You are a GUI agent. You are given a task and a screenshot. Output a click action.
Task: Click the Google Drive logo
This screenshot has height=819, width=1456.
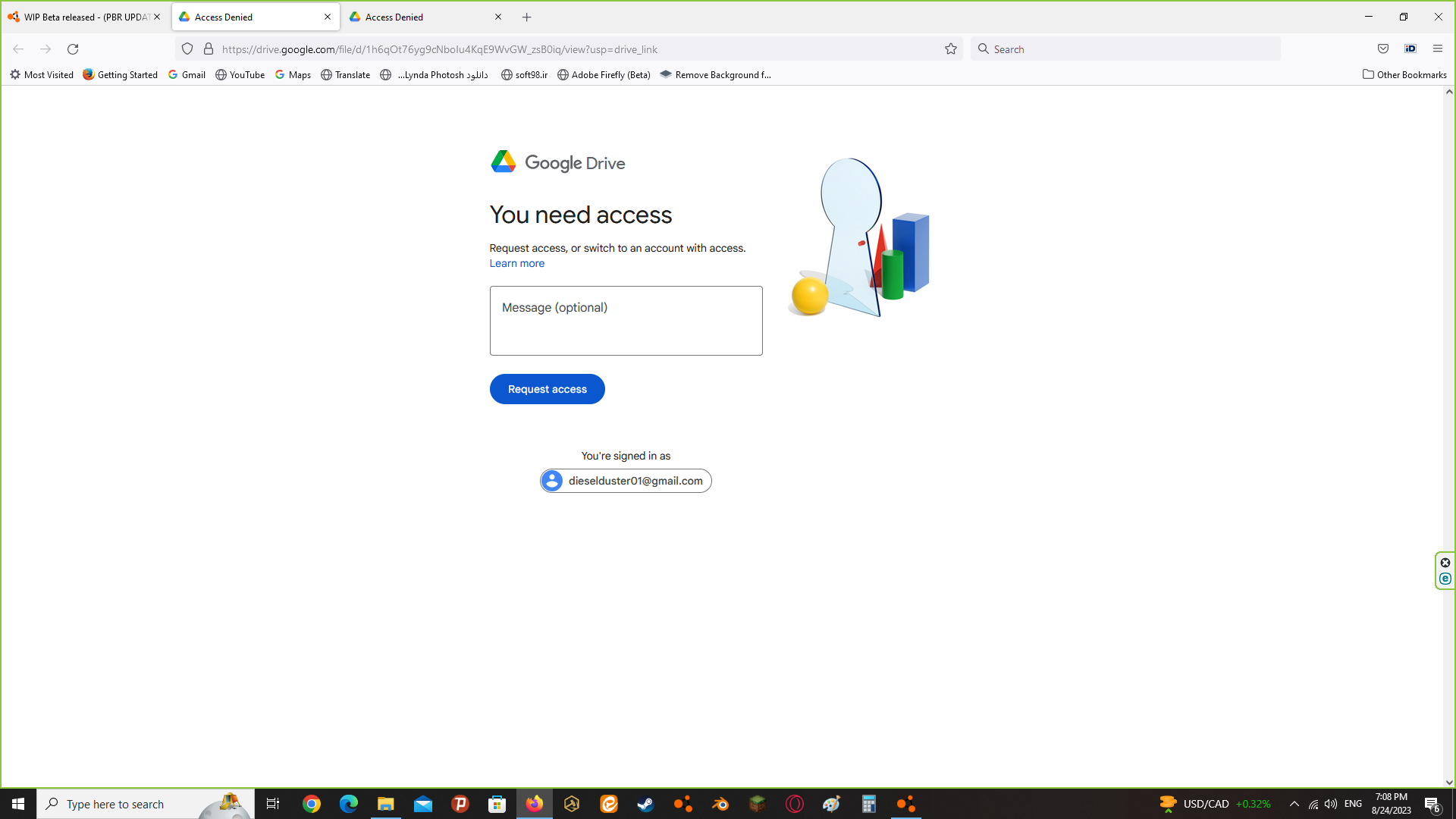pyautogui.click(x=557, y=162)
